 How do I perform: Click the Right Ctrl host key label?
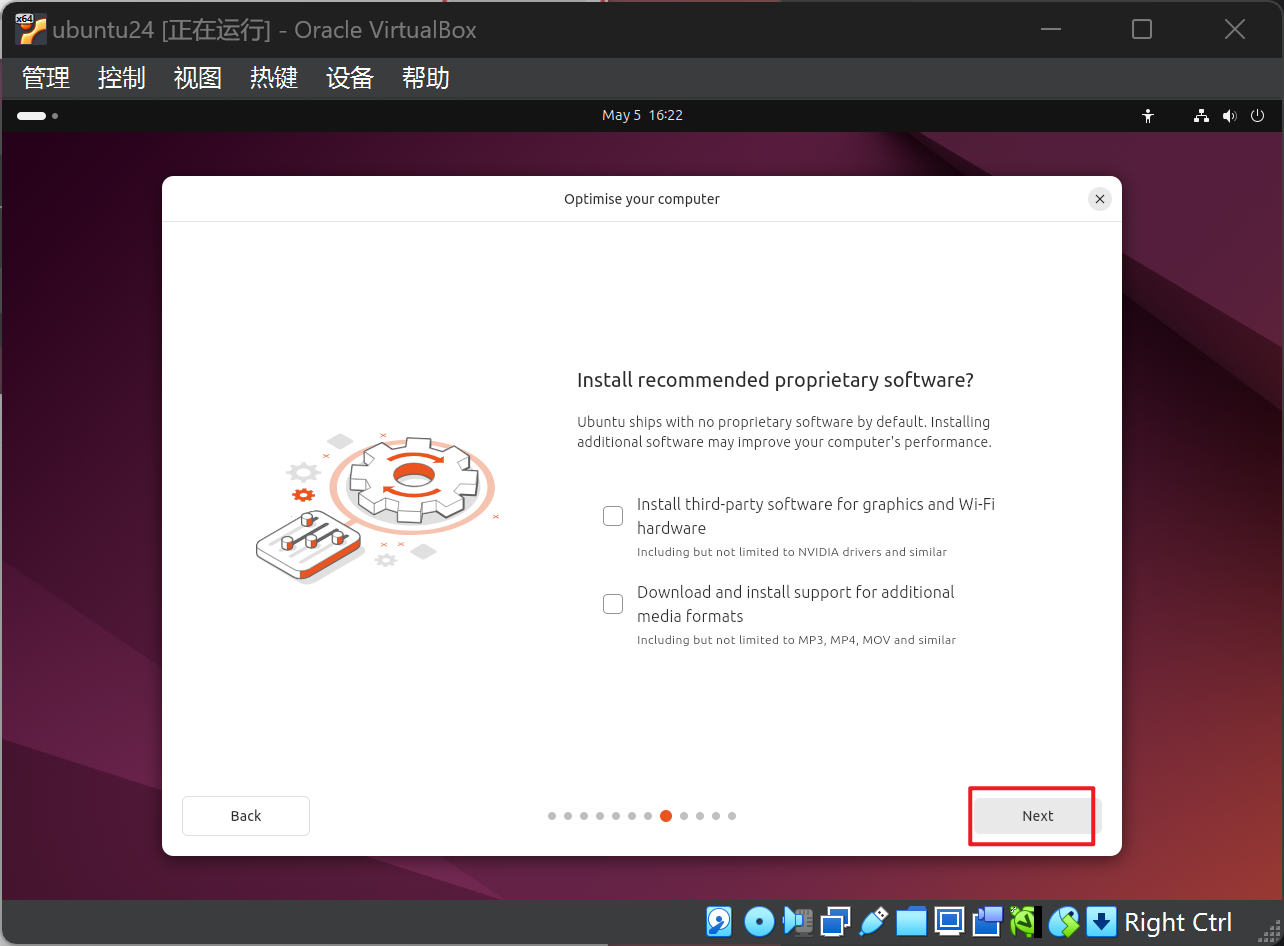pos(1178,922)
